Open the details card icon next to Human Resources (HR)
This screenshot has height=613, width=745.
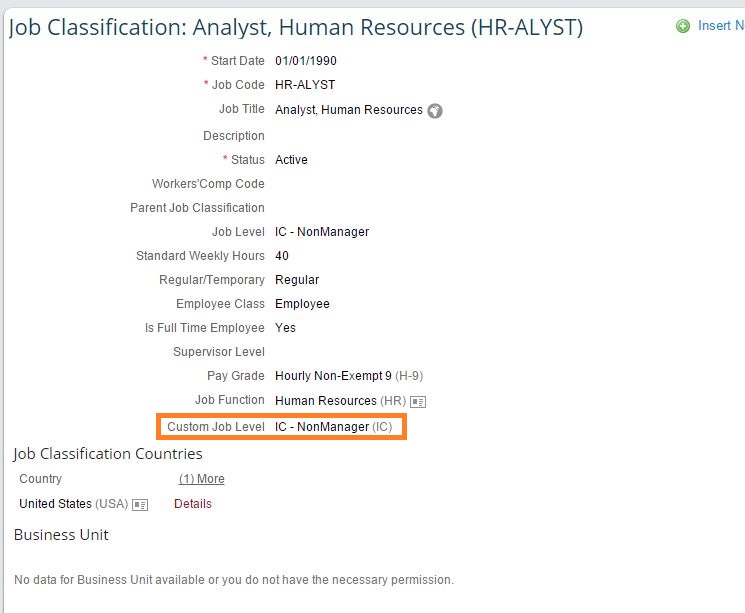point(418,402)
